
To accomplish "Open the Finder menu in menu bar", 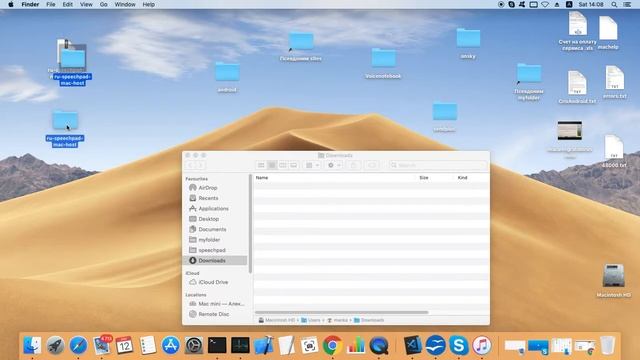I will pos(30,4).
